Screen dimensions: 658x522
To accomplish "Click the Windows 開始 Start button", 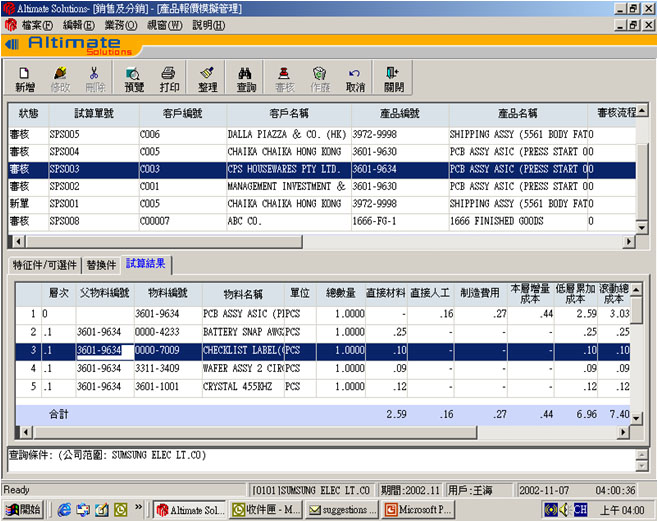I will [24, 510].
